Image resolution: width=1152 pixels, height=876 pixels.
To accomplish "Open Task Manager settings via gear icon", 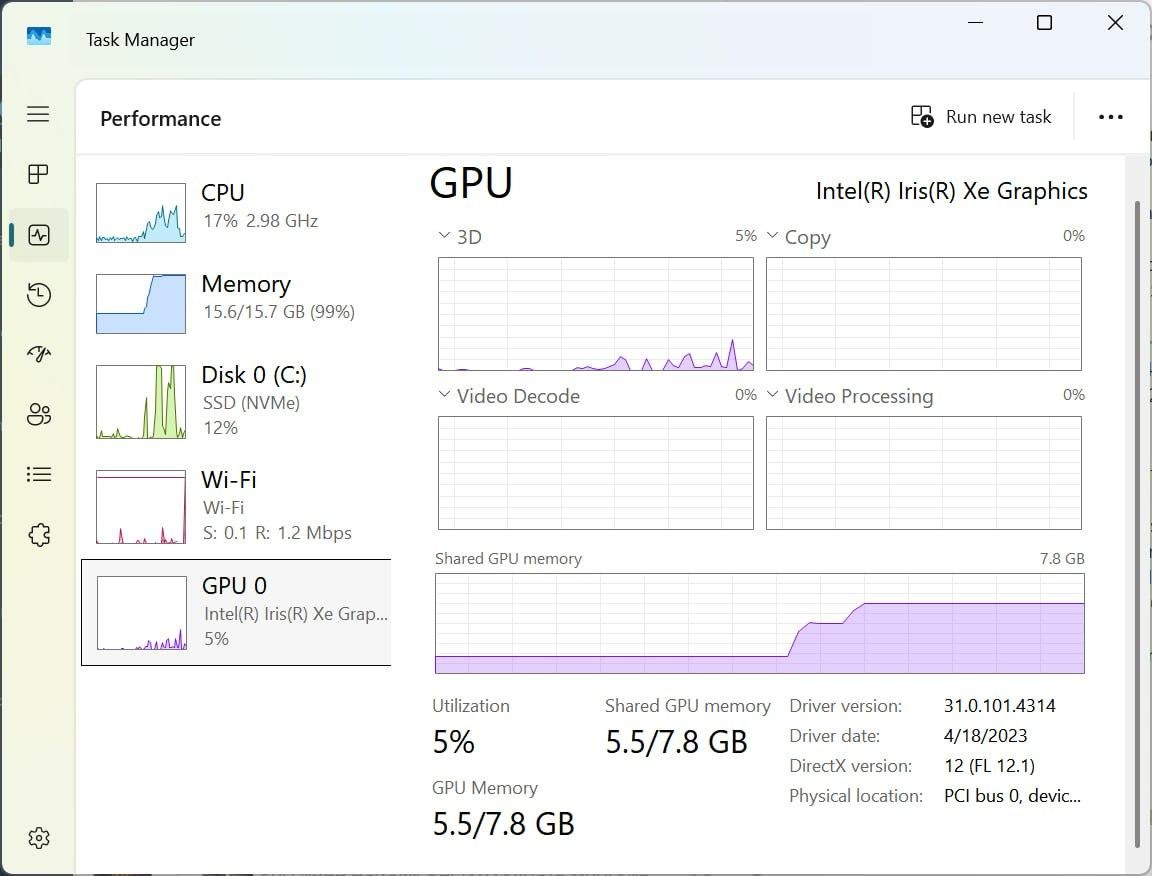I will [x=38, y=838].
